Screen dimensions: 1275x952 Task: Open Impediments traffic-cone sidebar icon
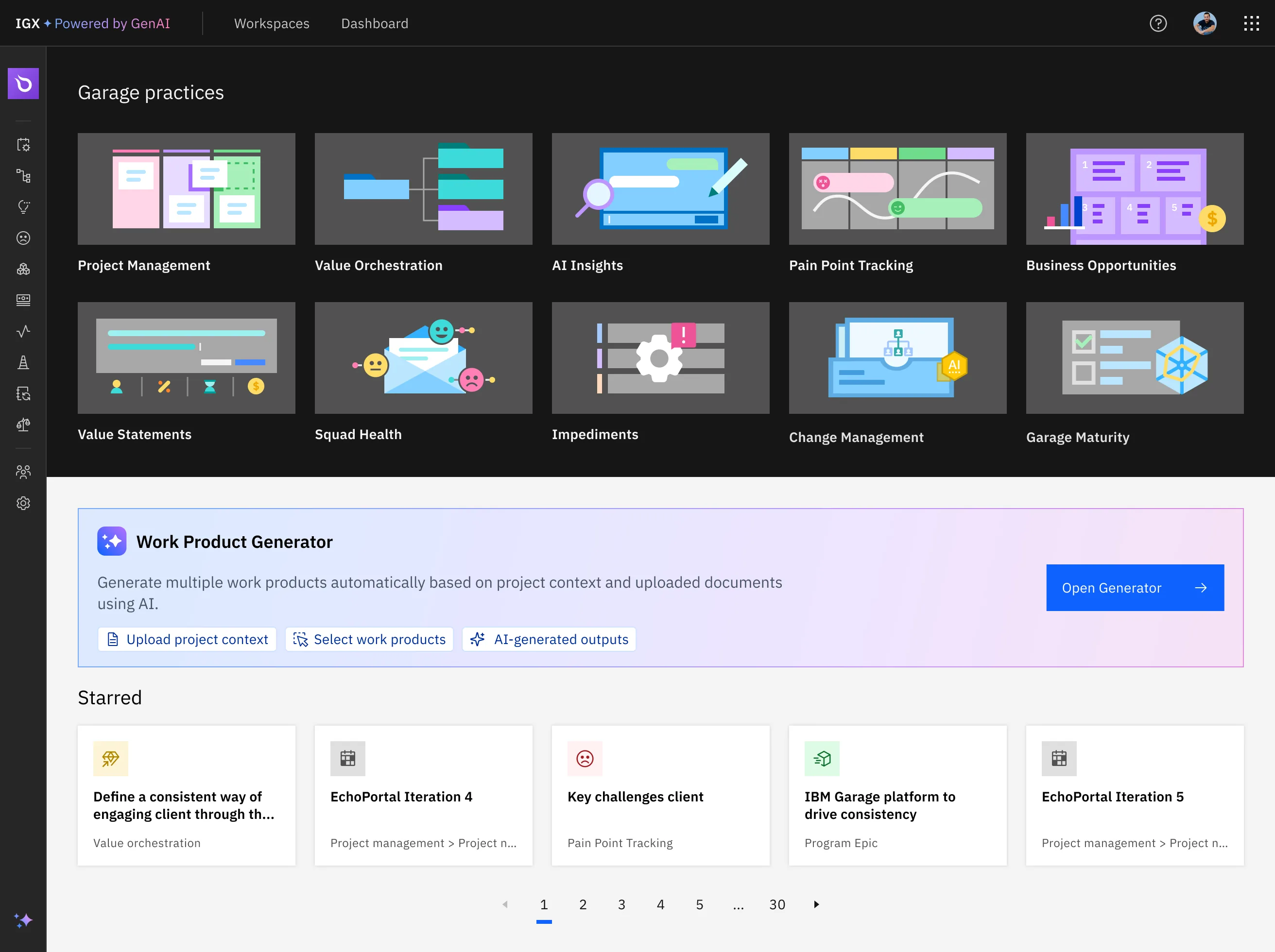pyautogui.click(x=23, y=362)
